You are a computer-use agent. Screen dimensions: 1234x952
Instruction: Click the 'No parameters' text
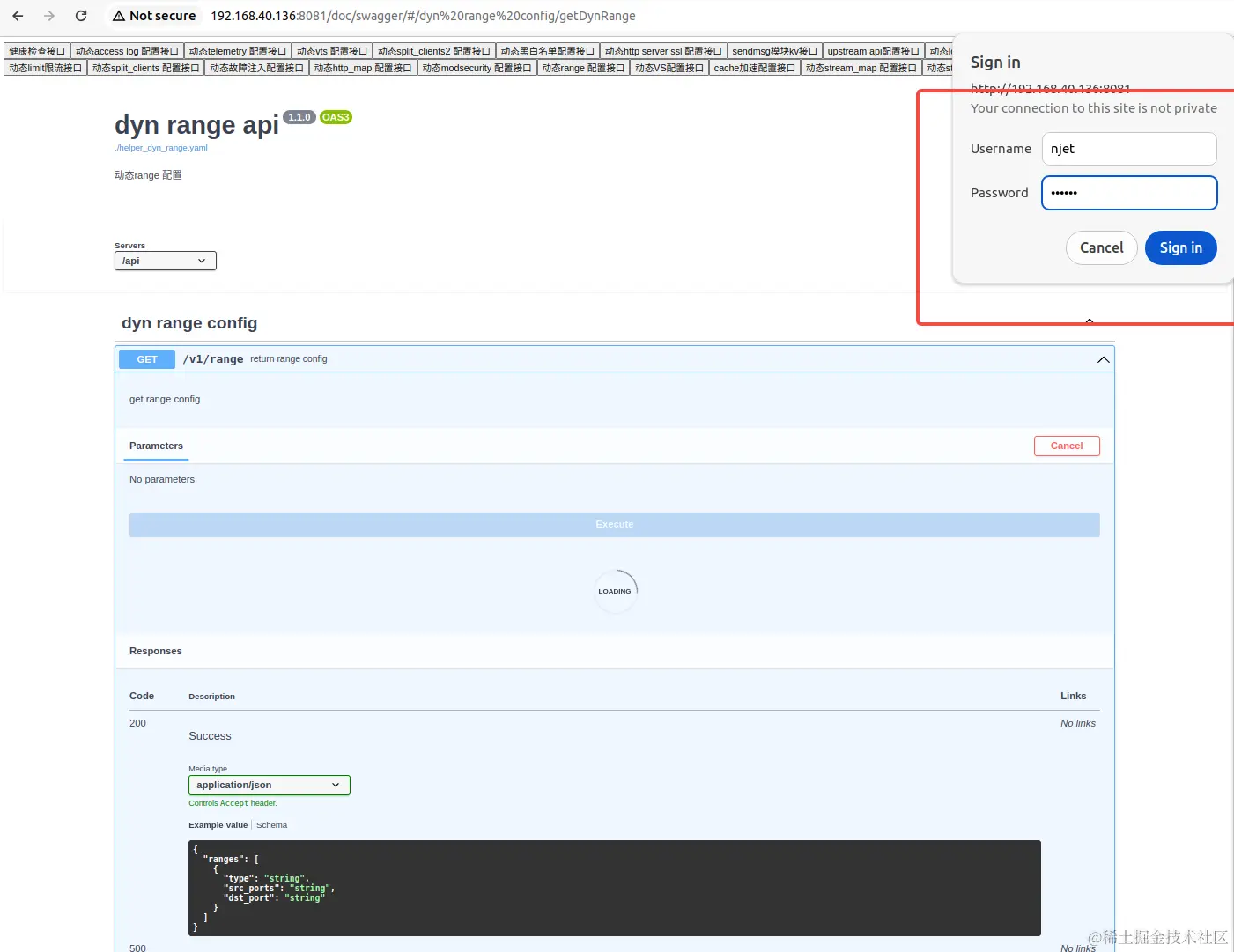click(162, 479)
